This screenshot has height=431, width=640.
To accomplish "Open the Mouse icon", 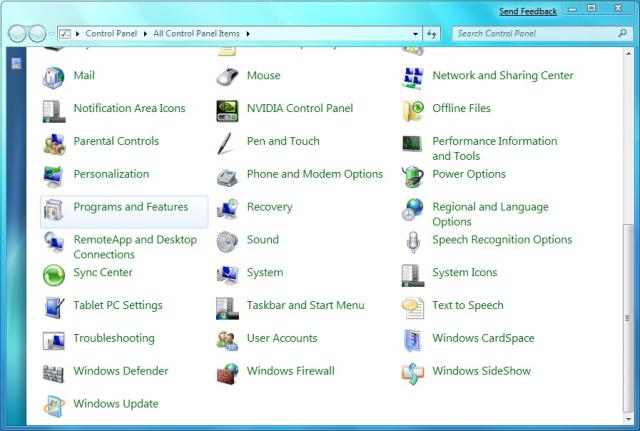I will [227, 77].
